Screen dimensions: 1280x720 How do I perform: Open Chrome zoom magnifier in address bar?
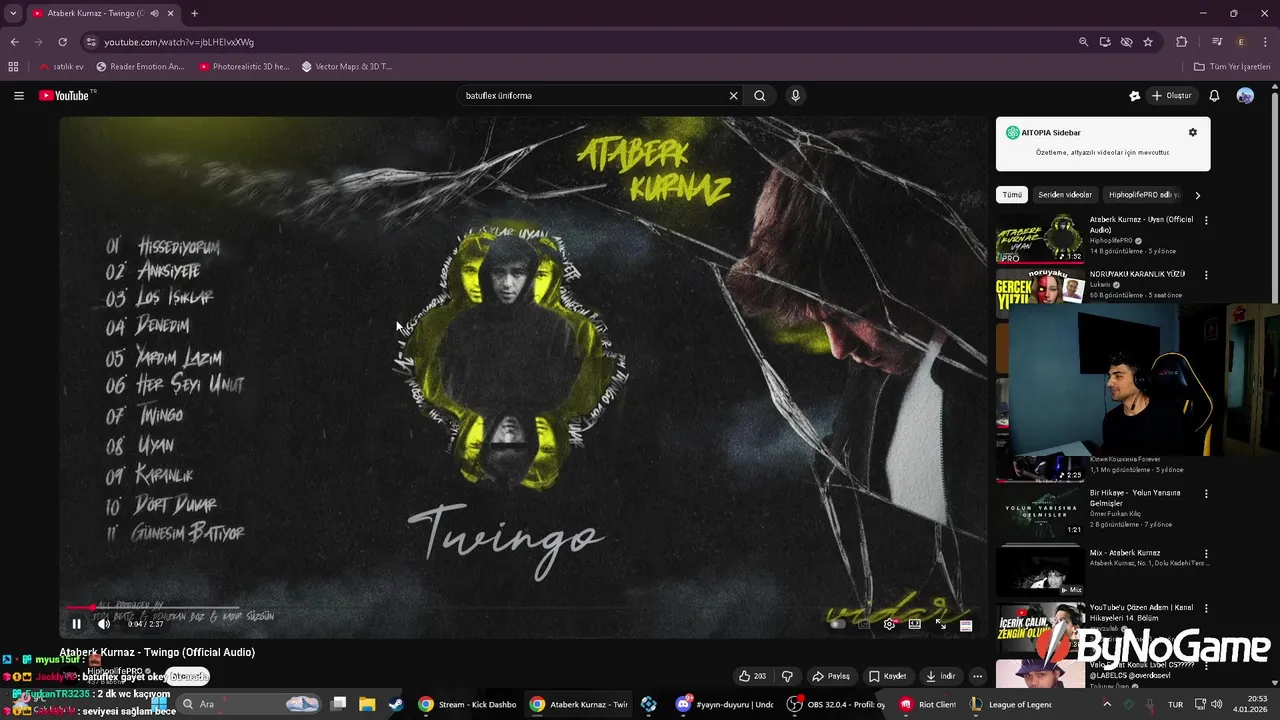point(1083,42)
